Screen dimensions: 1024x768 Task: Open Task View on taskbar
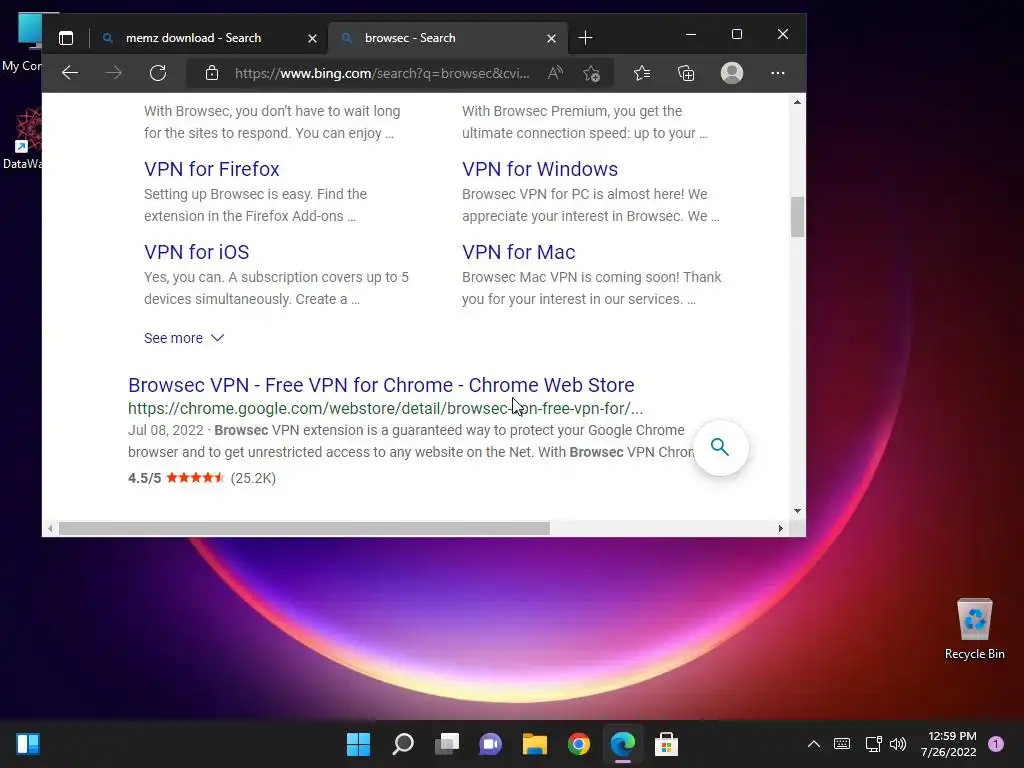coord(447,744)
